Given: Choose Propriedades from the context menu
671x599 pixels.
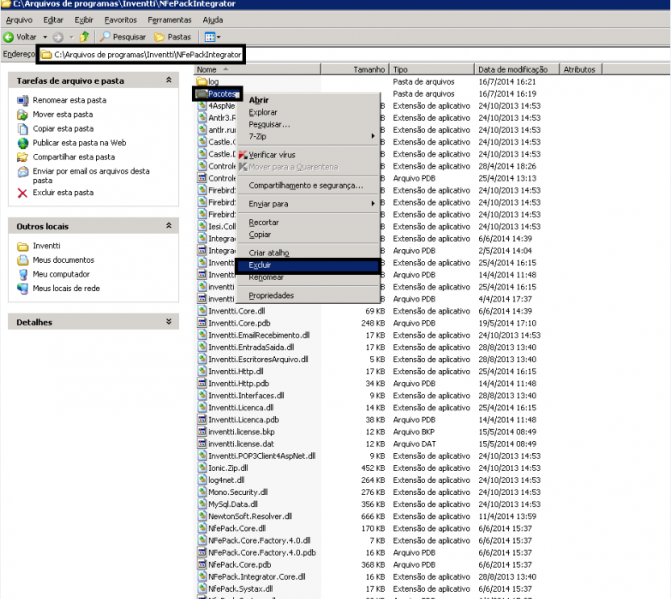Looking at the screenshot, I should (271, 295).
